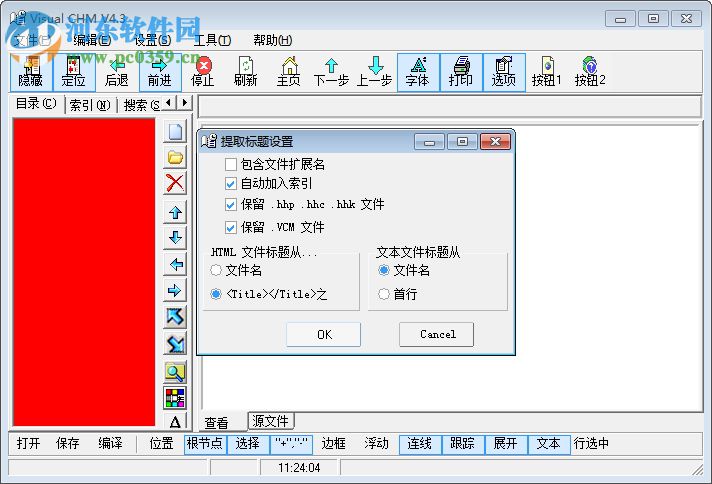Create a new blank page item icon

pyautogui.click(x=175, y=132)
